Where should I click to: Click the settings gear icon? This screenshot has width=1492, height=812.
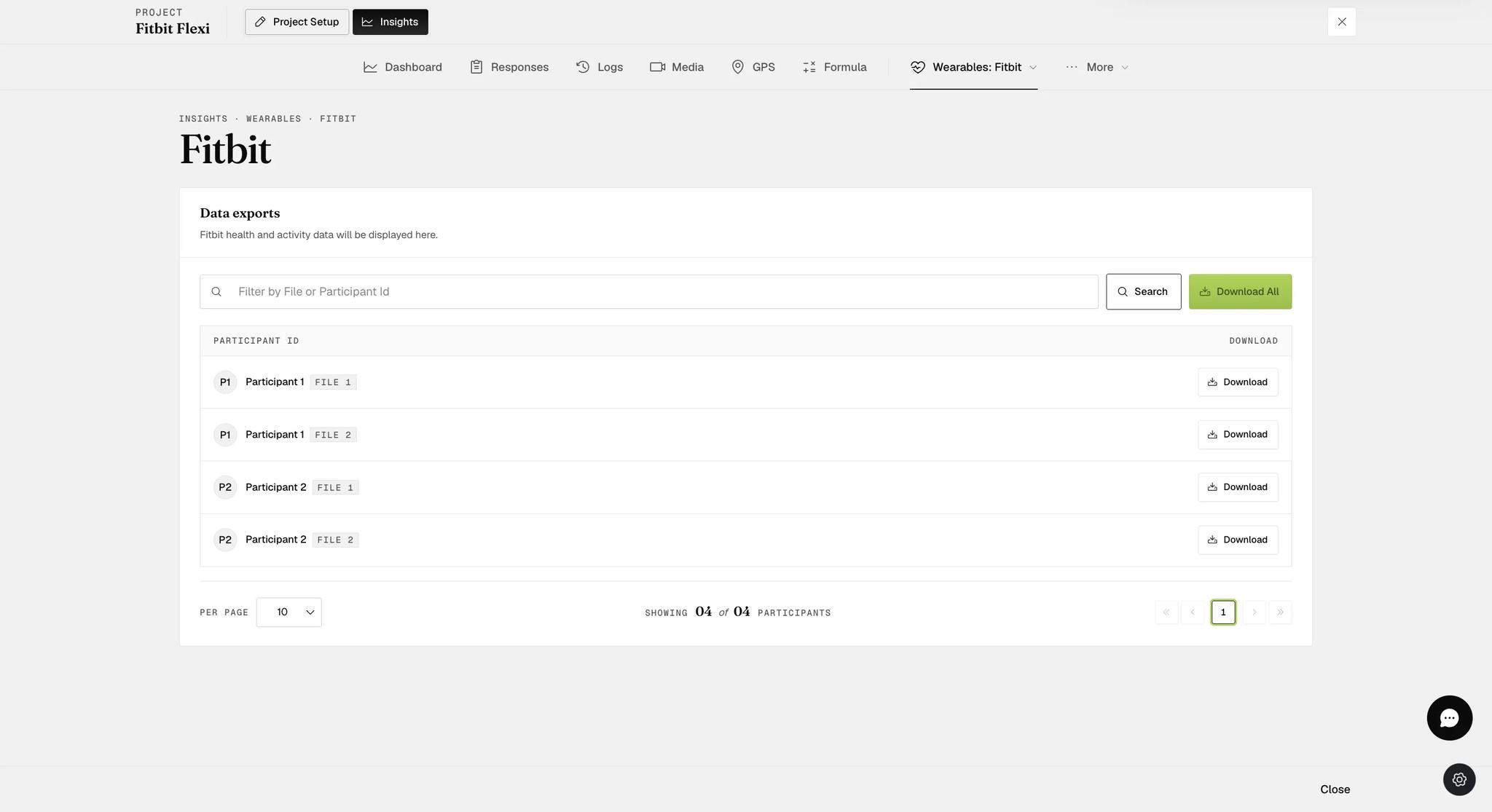(x=1459, y=779)
